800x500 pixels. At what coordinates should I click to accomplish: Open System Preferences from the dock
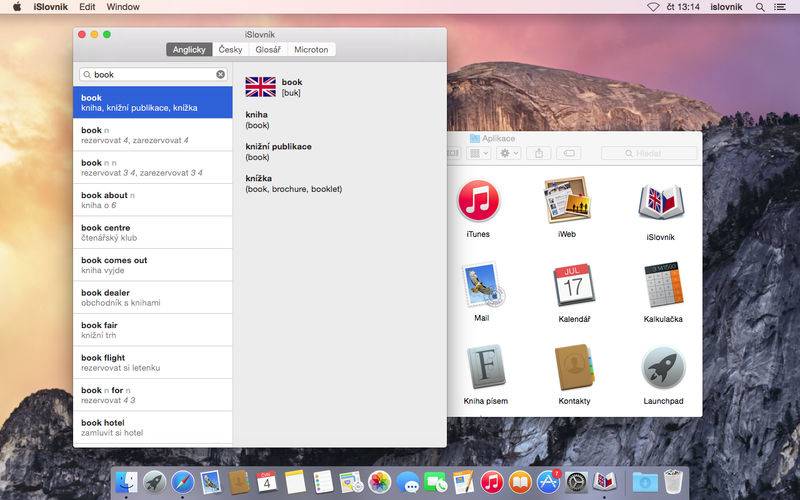pyautogui.click(x=576, y=482)
